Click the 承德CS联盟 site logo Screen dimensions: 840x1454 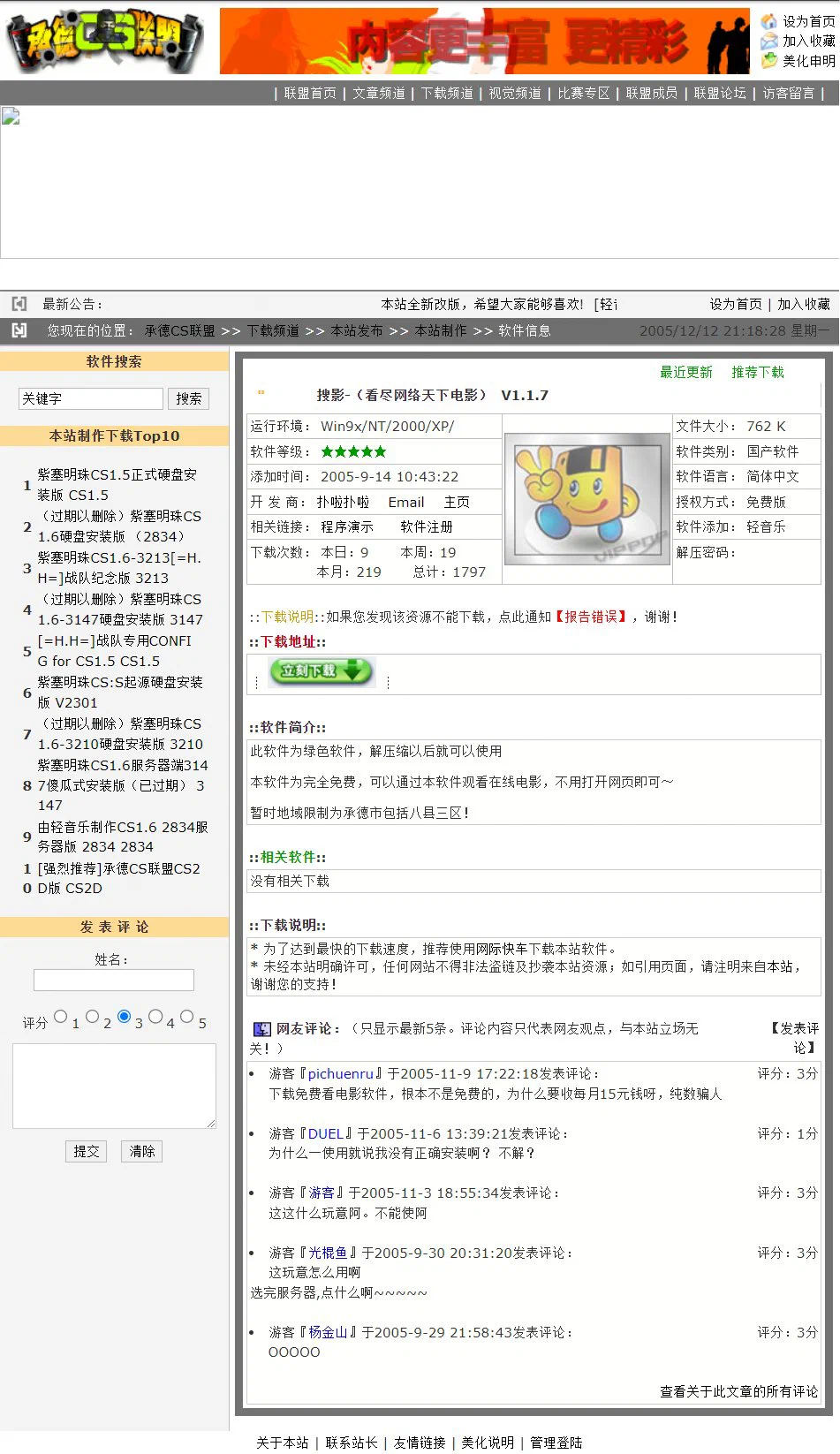click(104, 41)
